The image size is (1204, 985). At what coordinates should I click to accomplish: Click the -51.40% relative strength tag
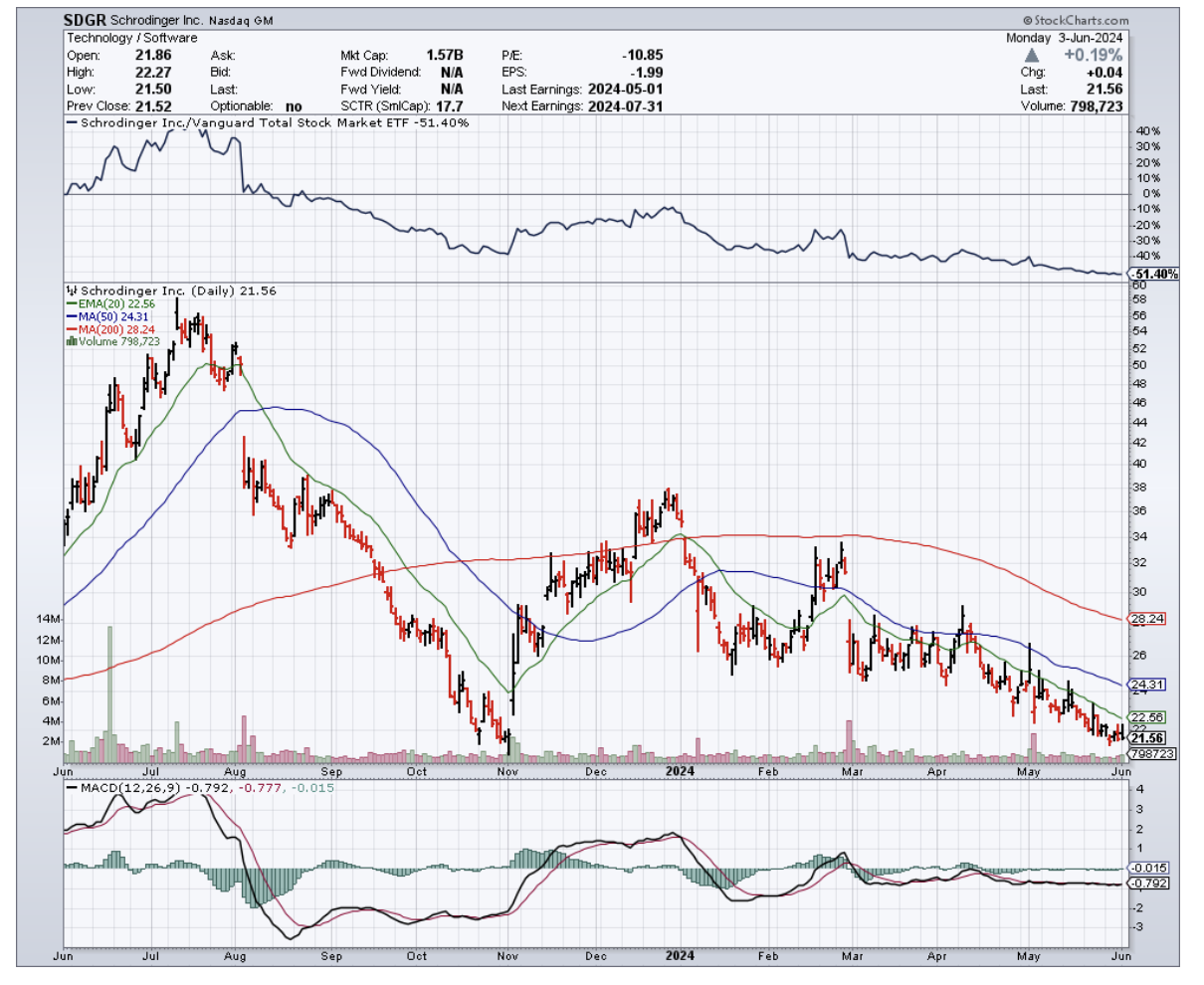click(1153, 274)
